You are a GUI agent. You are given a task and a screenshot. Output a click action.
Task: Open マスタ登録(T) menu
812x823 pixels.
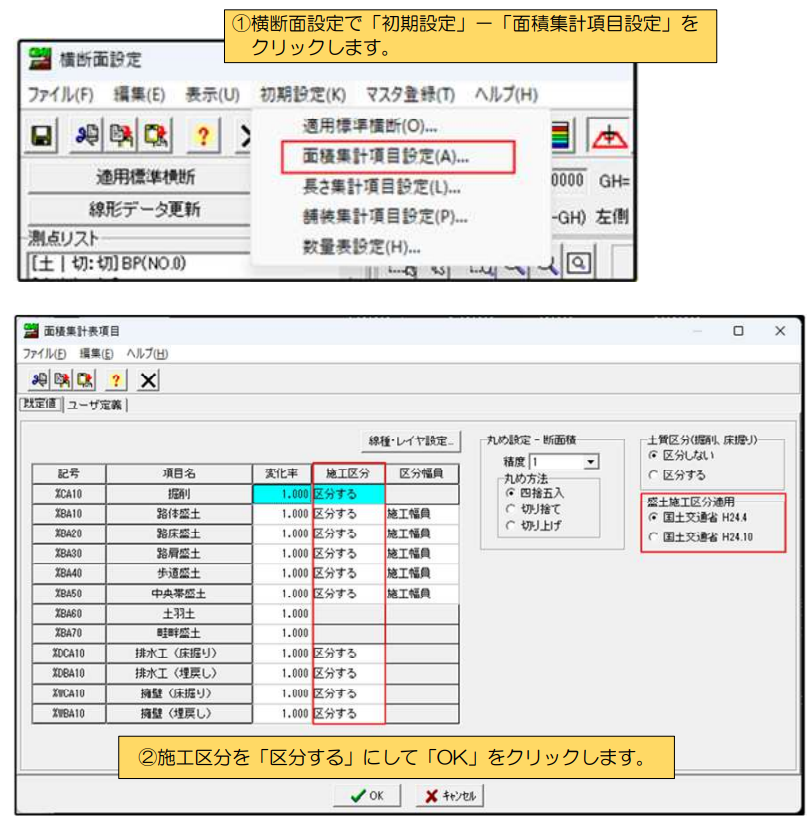[x=410, y=94]
